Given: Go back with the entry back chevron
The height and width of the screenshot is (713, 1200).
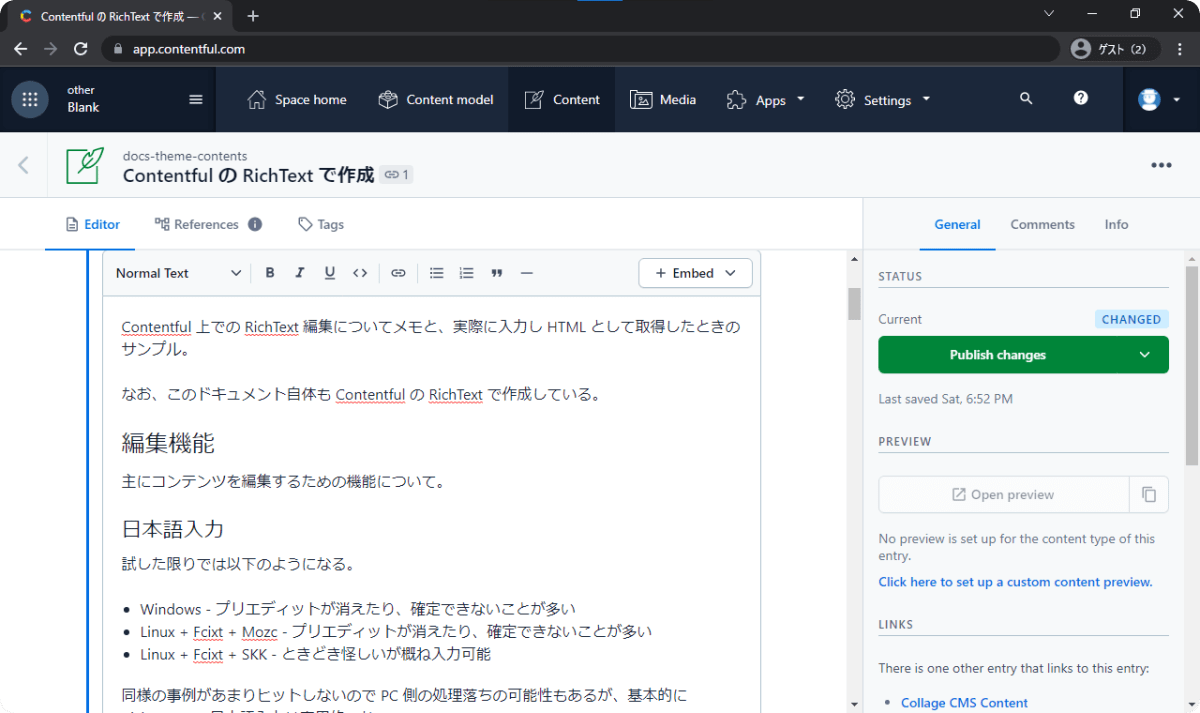Looking at the screenshot, I should 24,165.
